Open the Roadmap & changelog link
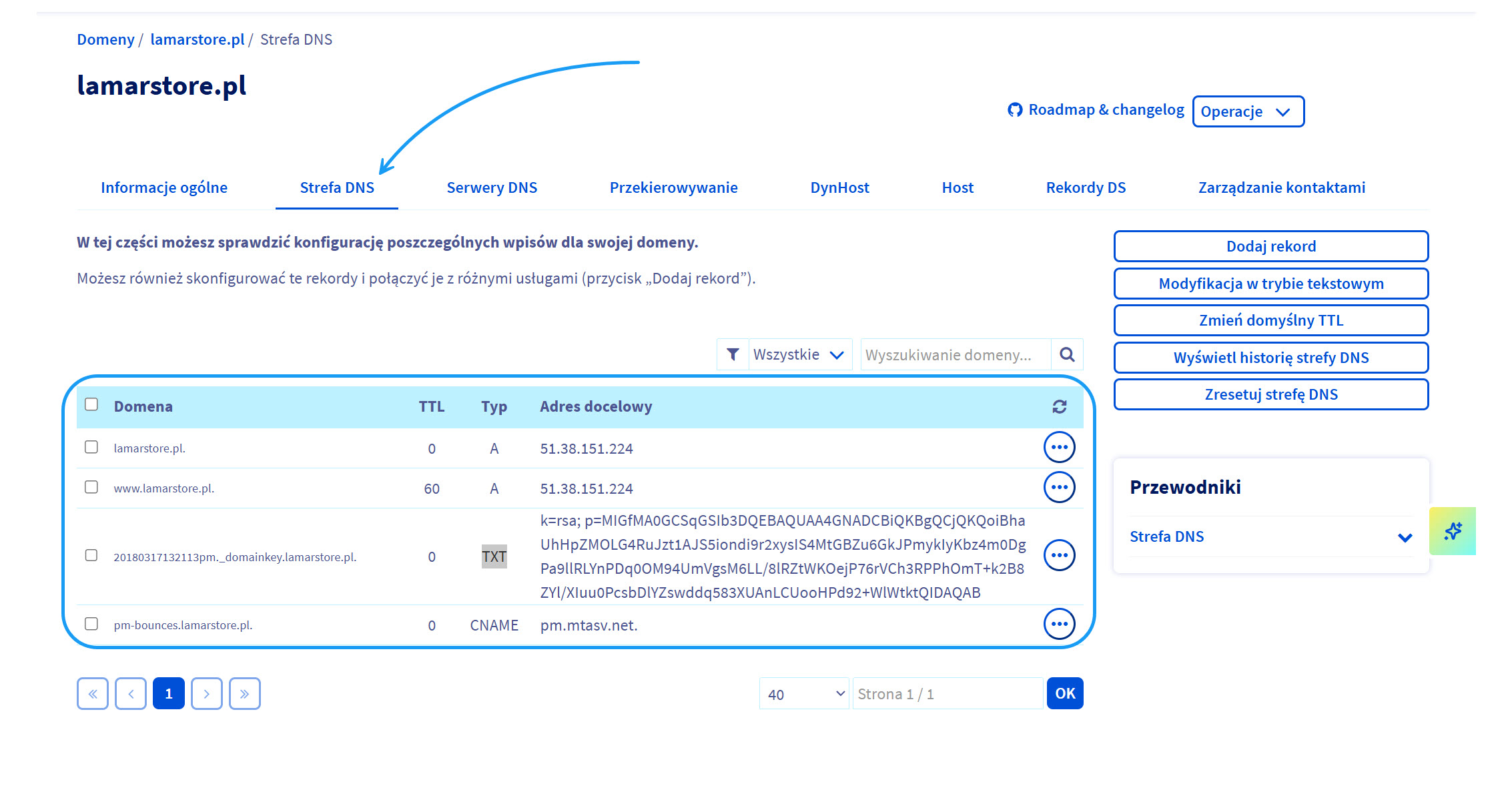1512x788 pixels. (1096, 109)
